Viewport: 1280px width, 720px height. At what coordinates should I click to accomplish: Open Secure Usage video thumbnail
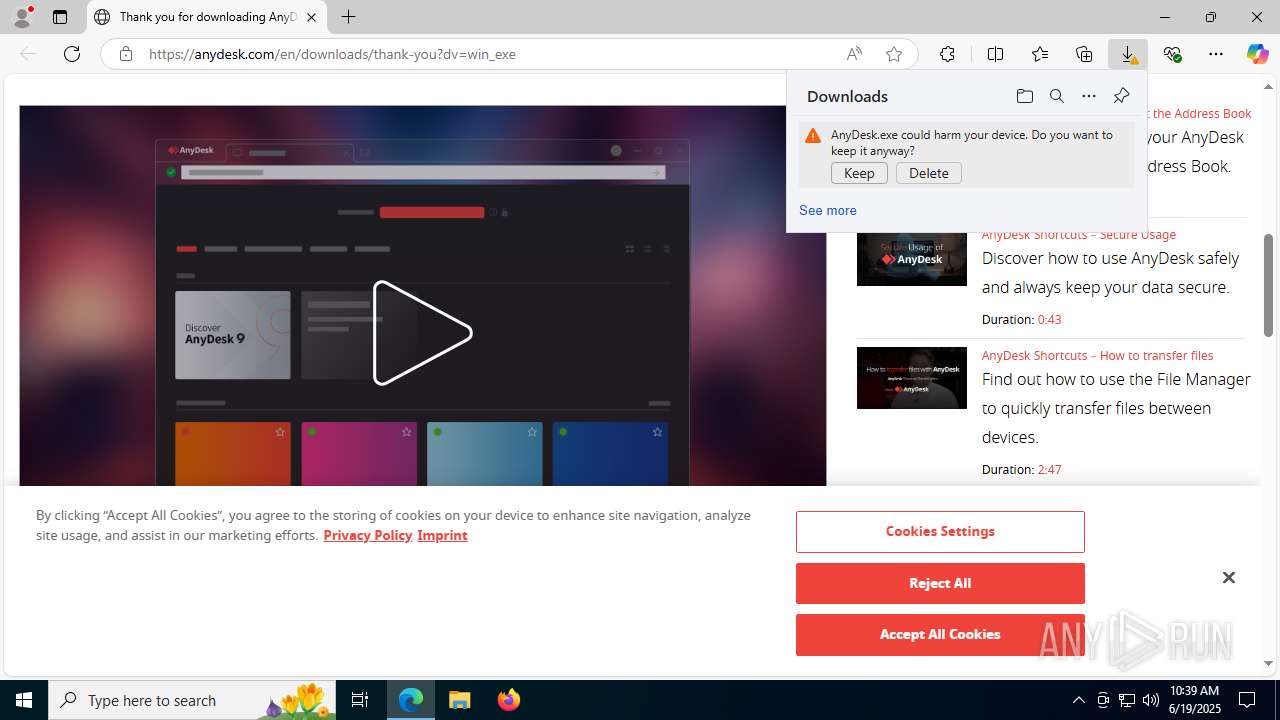[912, 258]
